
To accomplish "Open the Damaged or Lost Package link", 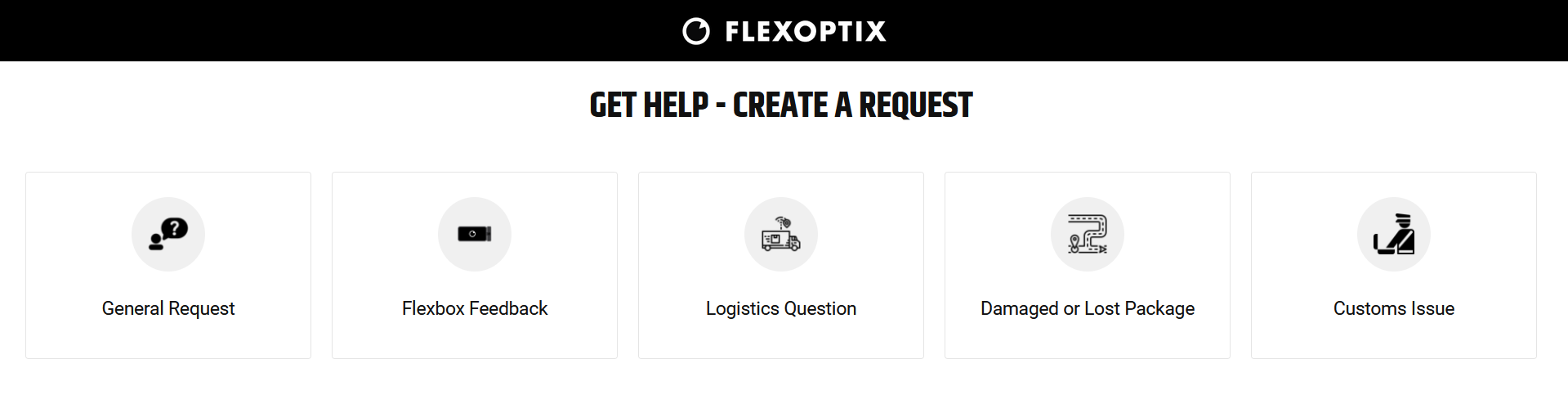I will coord(1088,308).
